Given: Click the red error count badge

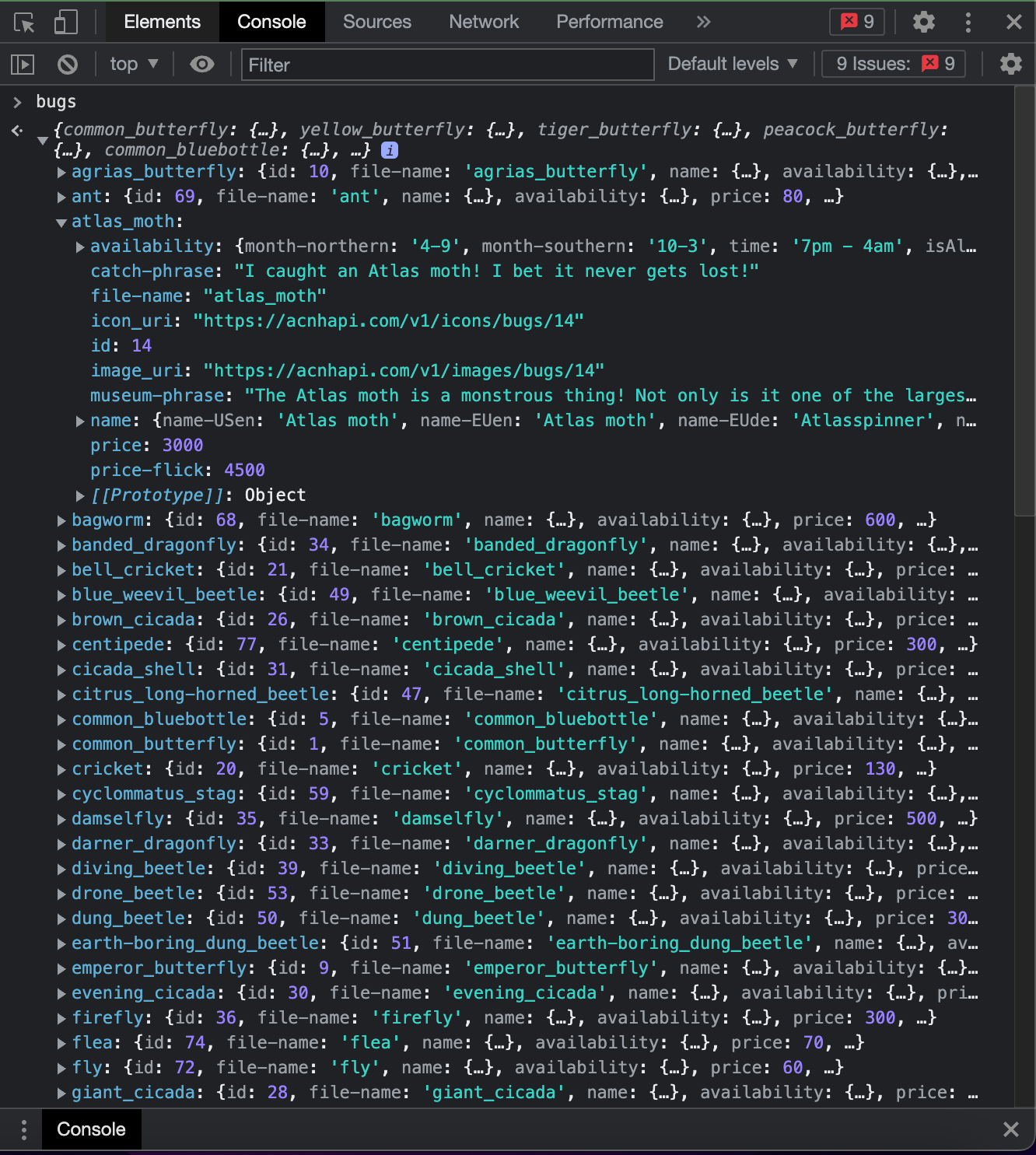Looking at the screenshot, I should [856, 22].
